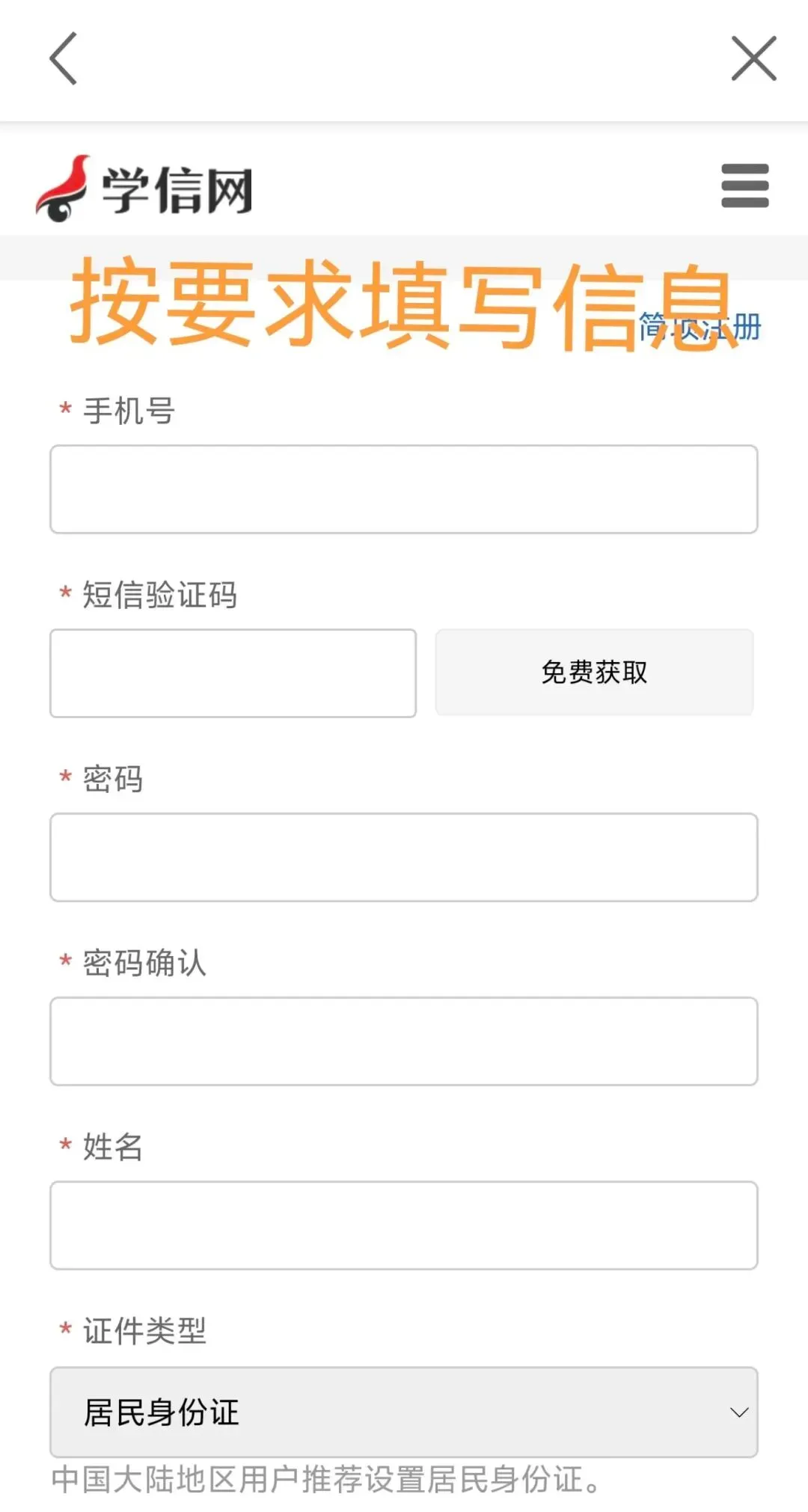Close the page with the X icon
The width and height of the screenshot is (808, 1512).
tap(753, 58)
